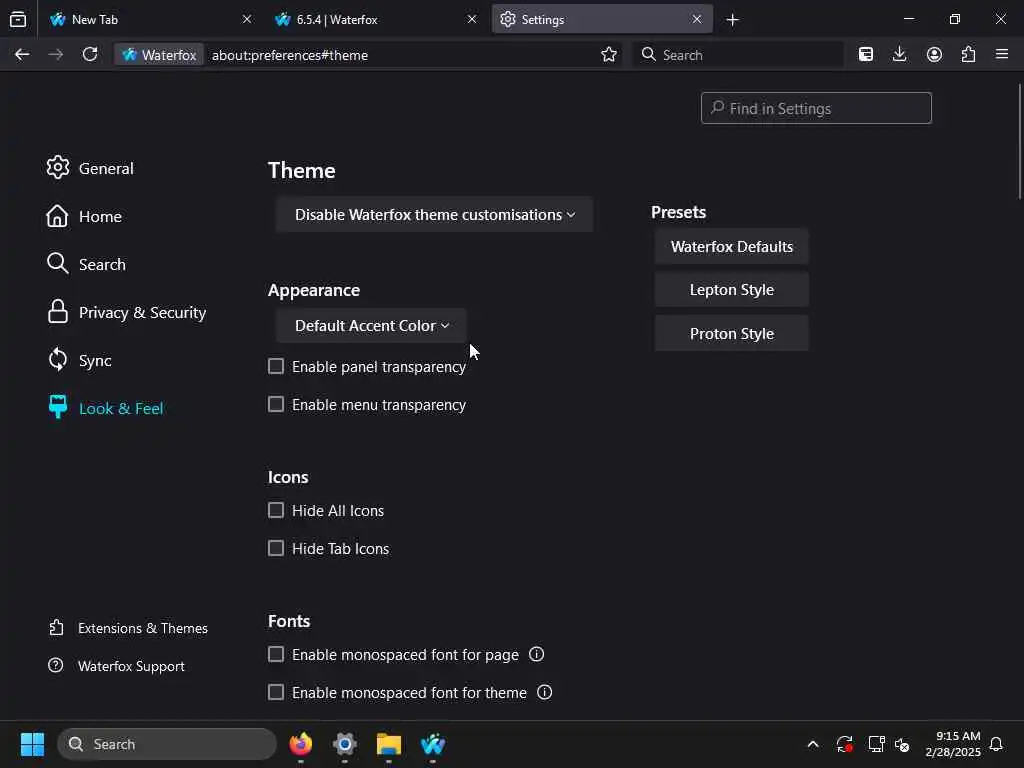Launch Firefox from the taskbar
This screenshot has width=1024, height=768.
[300, 744]
